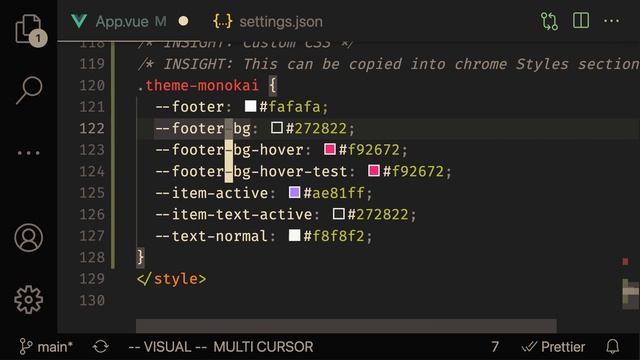Click the --item-active property name
Screen dimensions: 640x360
tap(211, 193)
